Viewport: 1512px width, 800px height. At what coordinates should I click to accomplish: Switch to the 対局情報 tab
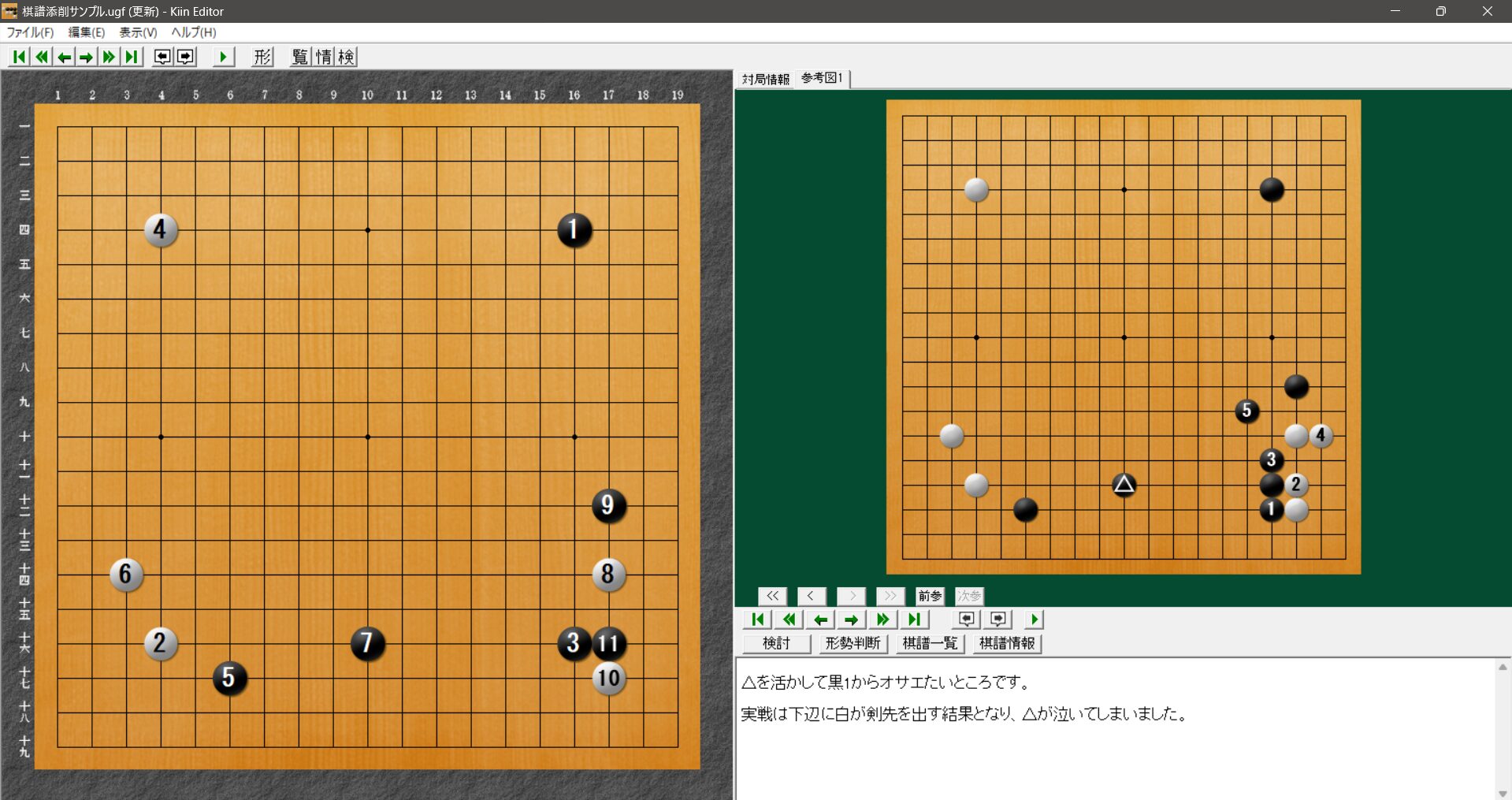click(x=765, y=79)
